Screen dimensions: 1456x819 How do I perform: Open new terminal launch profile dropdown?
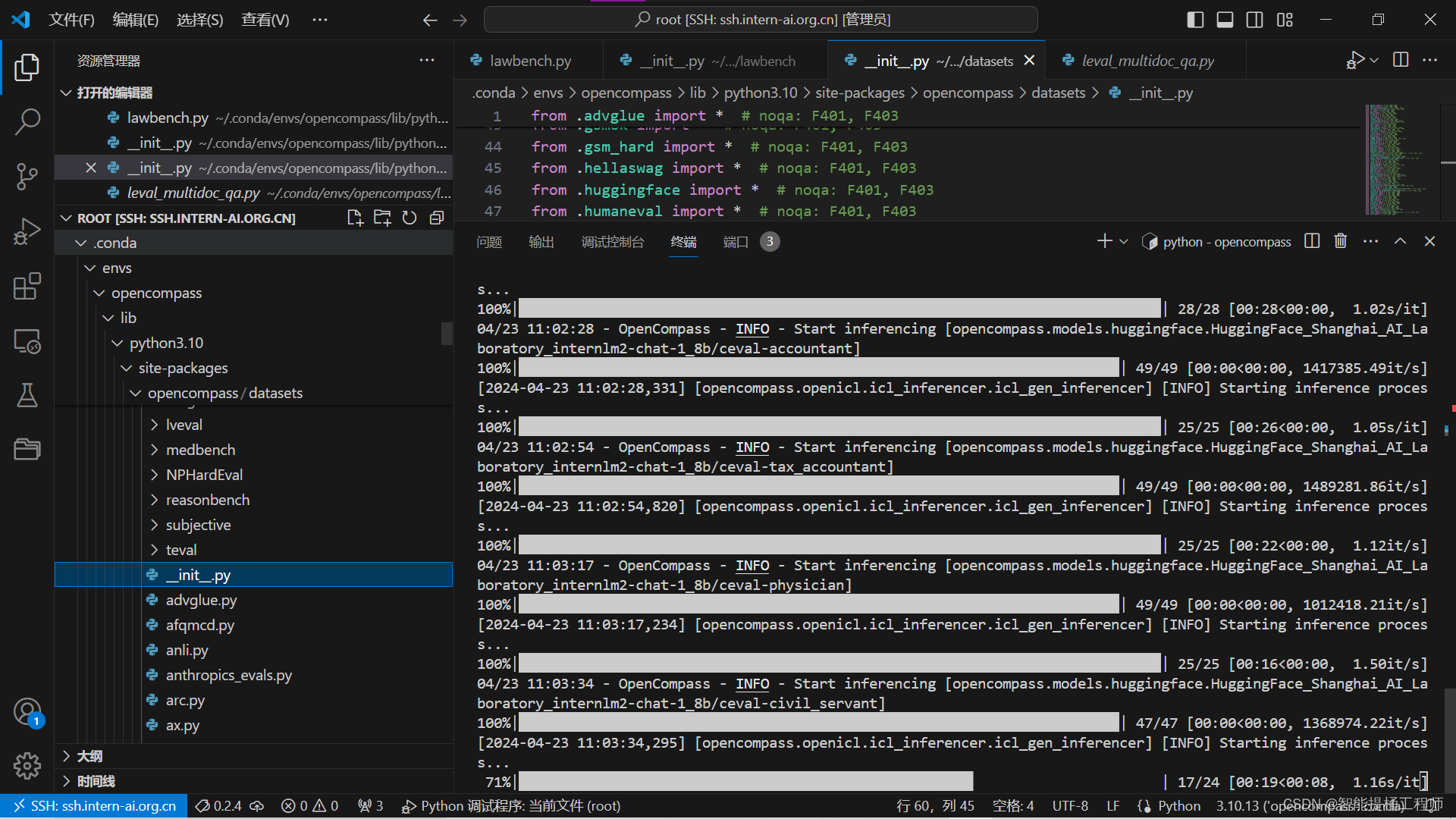[1124, 241]
